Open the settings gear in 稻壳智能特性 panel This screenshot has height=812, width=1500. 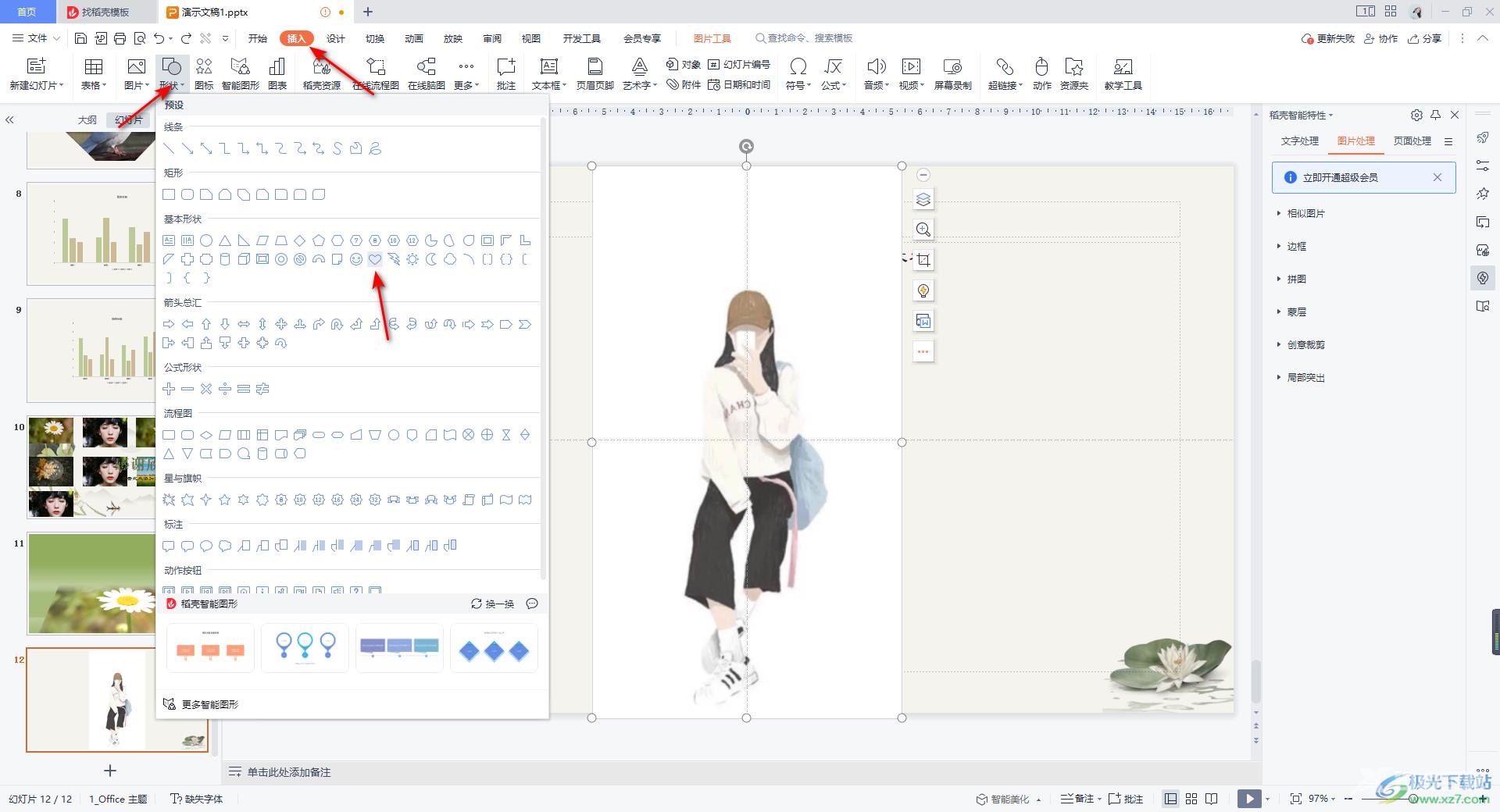1416,115
